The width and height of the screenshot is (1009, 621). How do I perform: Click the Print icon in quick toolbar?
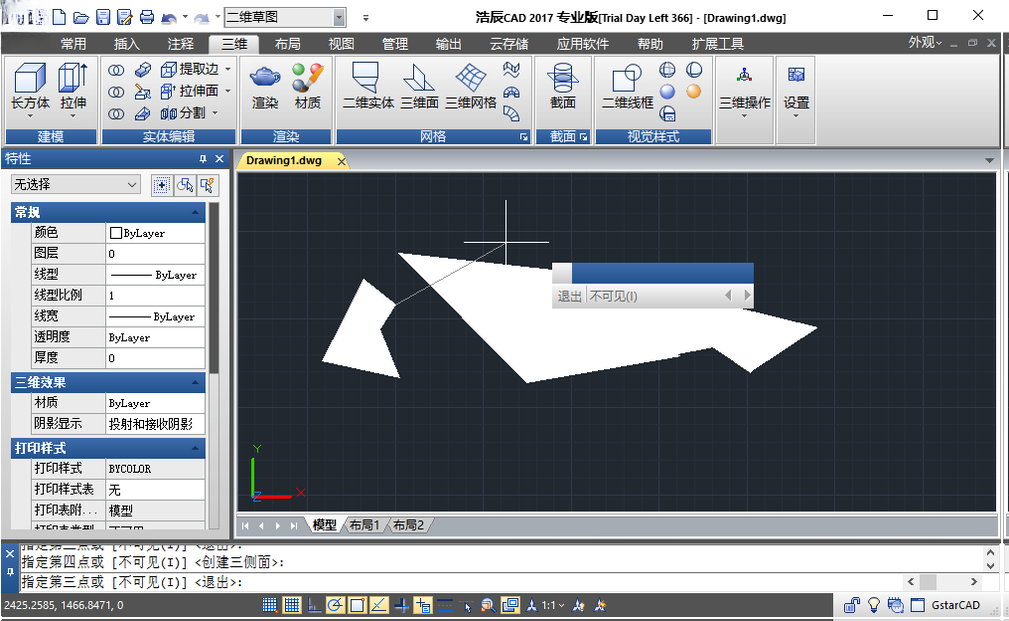pyautogui.click(x=147, y=17)
